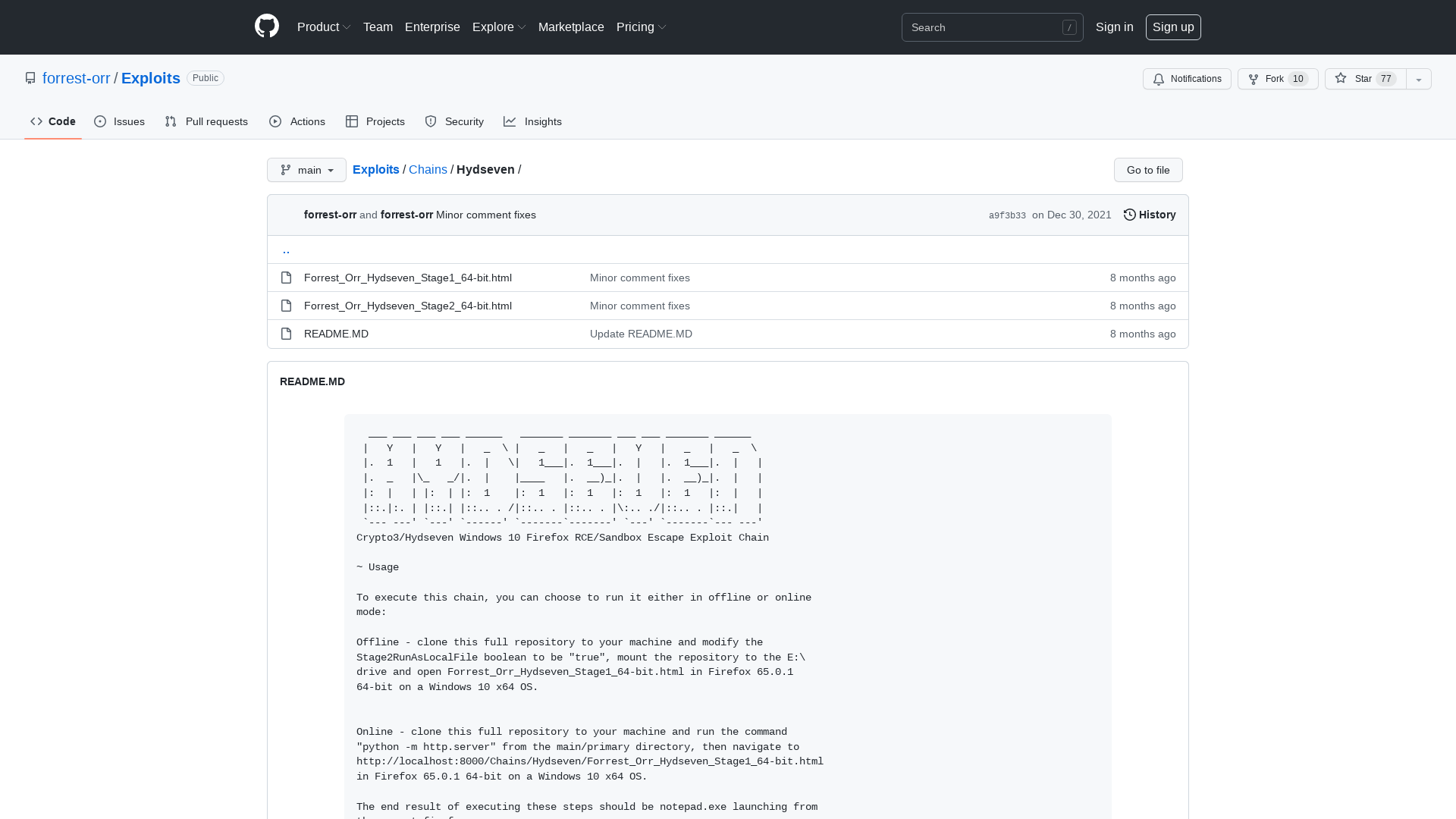Open the README.MD file link
The image size is (1456, 819).
point(336,334)
